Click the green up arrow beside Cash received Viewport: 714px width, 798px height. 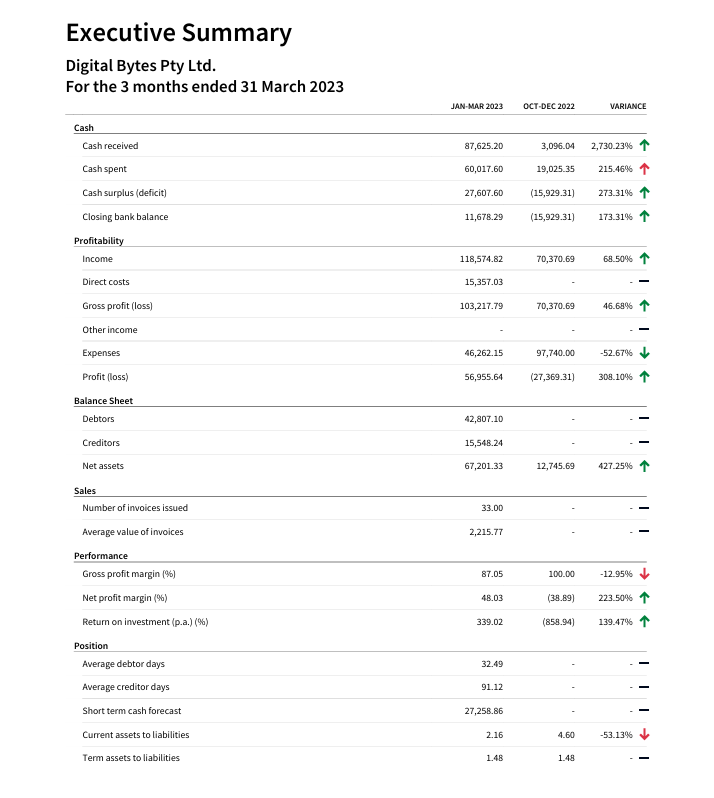pyautogui.click(x=644, y=145)
